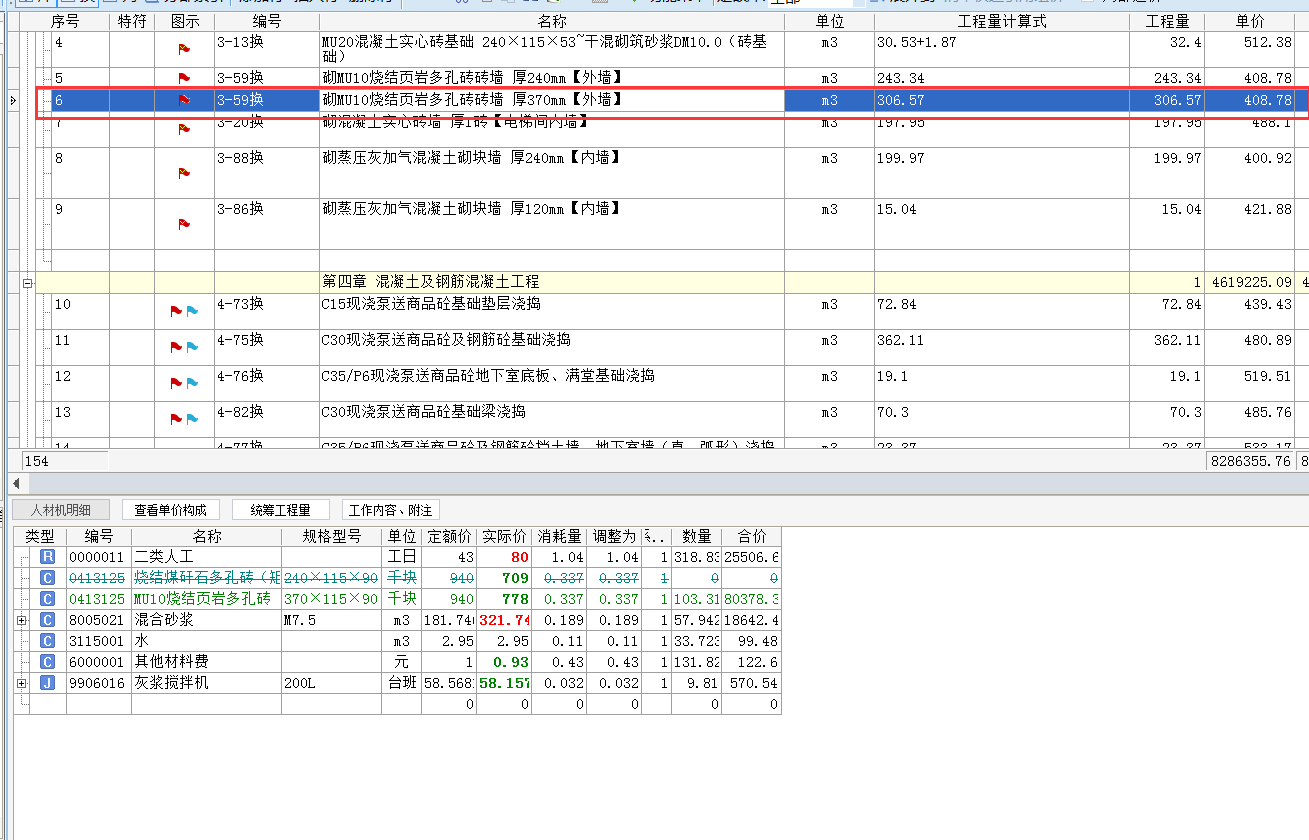The image size is (1309, 840).
Task: Open the 统筹工程量 tab
Action: point(281,510)
